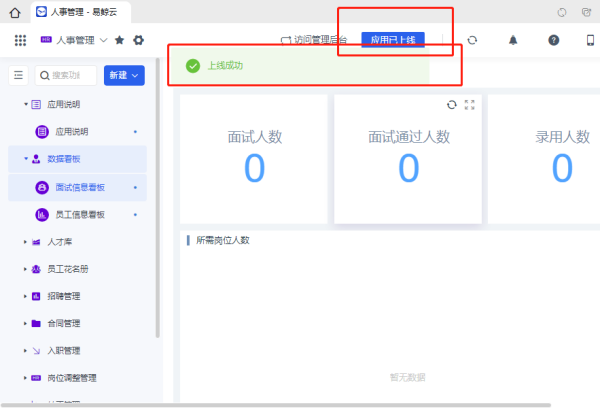Click the dot beside 员工信息看板
The width and height of the screenshot is (600, 408).
(135, 215)
